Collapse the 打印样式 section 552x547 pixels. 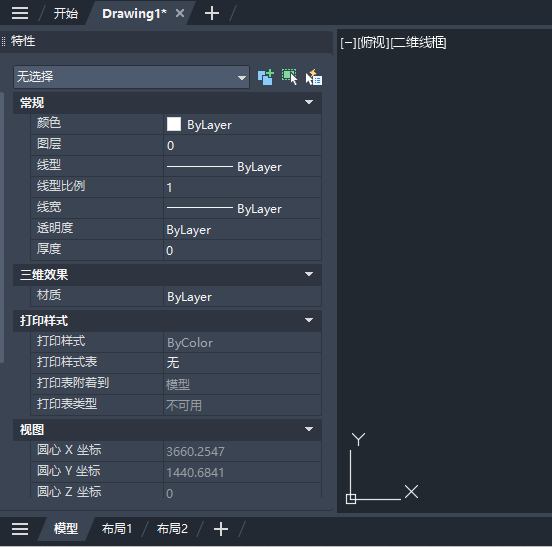pyautogui.click(x=309, y=320)
